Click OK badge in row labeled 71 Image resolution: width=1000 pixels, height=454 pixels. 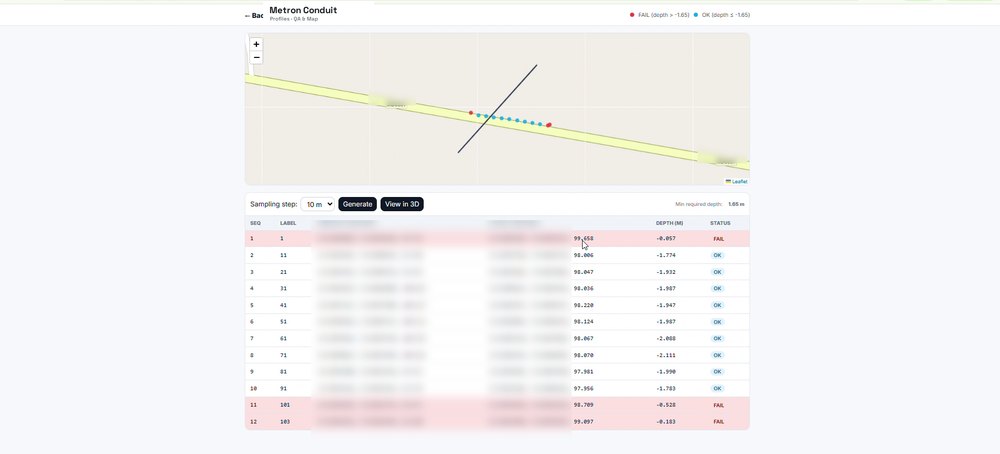tap(717, 355)
